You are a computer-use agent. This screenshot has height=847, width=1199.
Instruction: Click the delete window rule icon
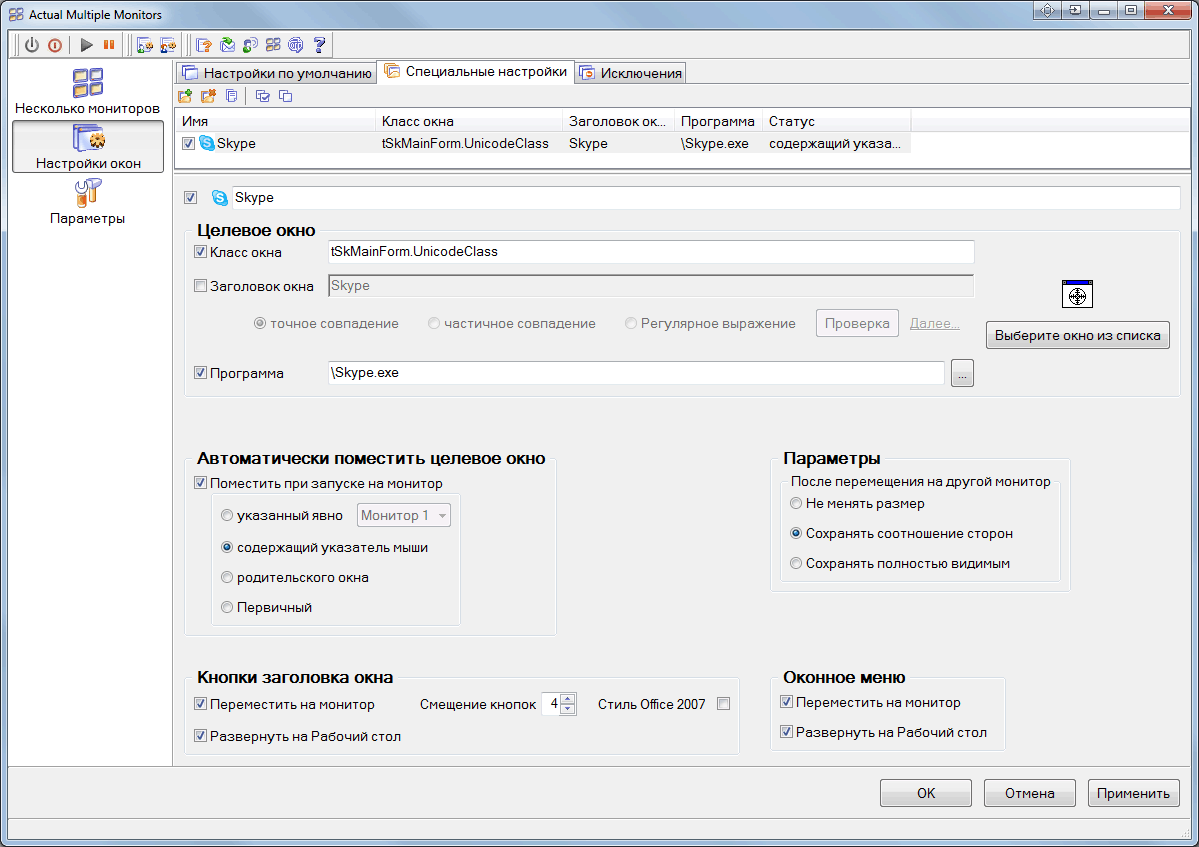pyautogui.click(x=208, y=96)
